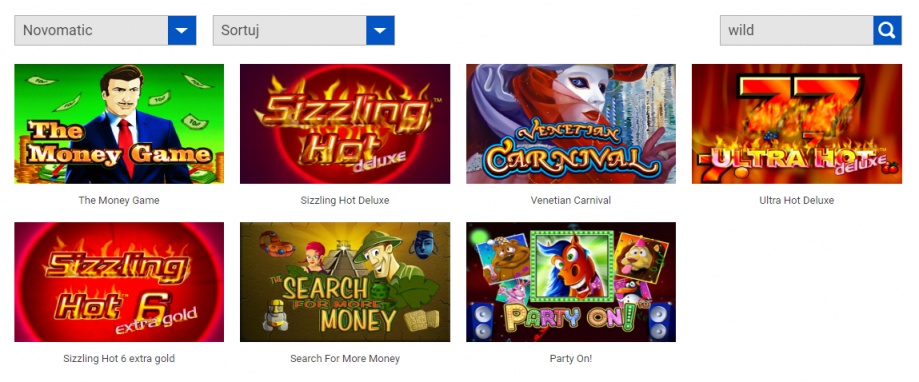Click the magnifying glass search icon
This screenshot has height=382, width=919.
click(887, 30)
